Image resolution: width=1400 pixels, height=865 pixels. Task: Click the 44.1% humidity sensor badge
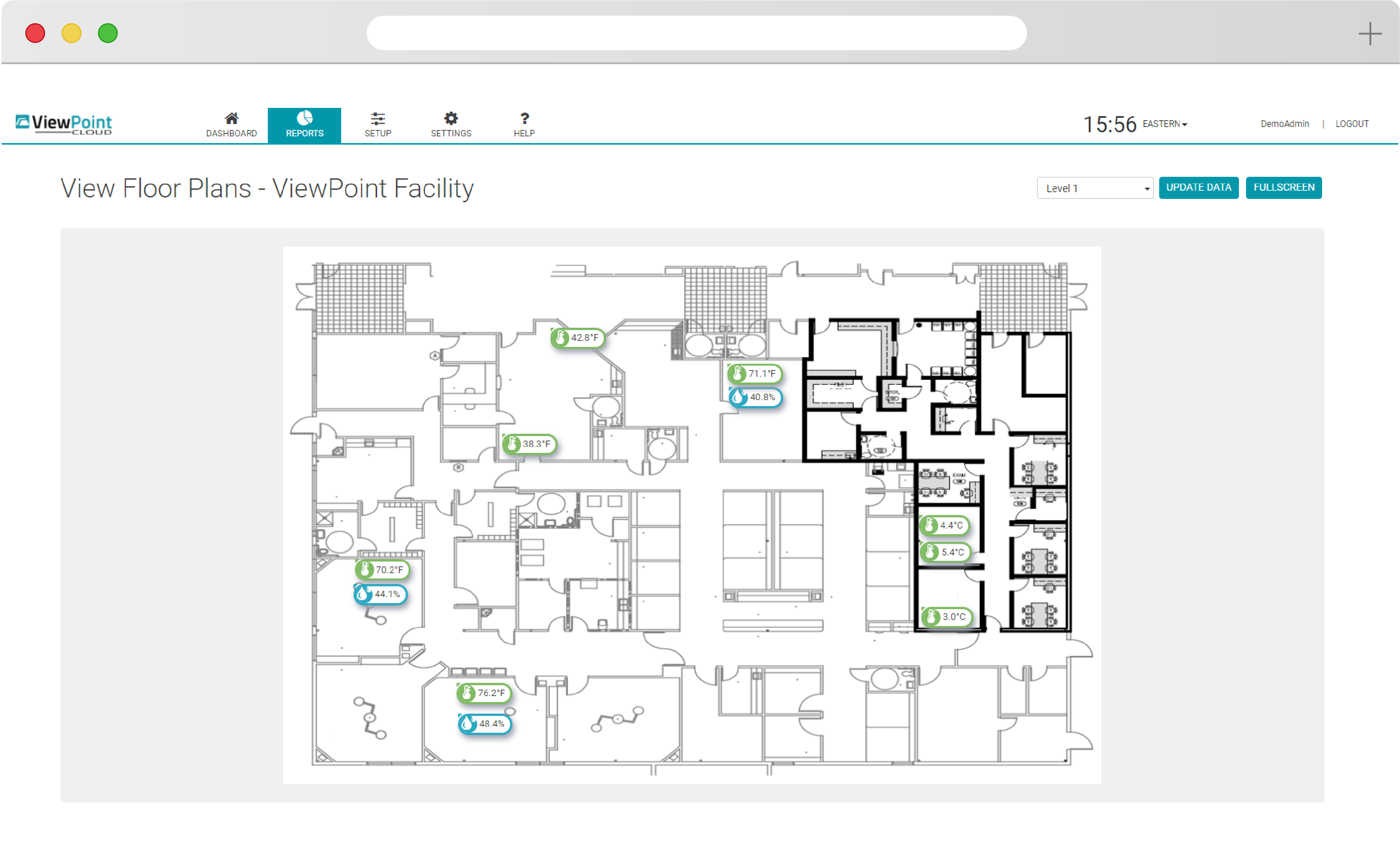pyautogui.click(x=380, y=595)
